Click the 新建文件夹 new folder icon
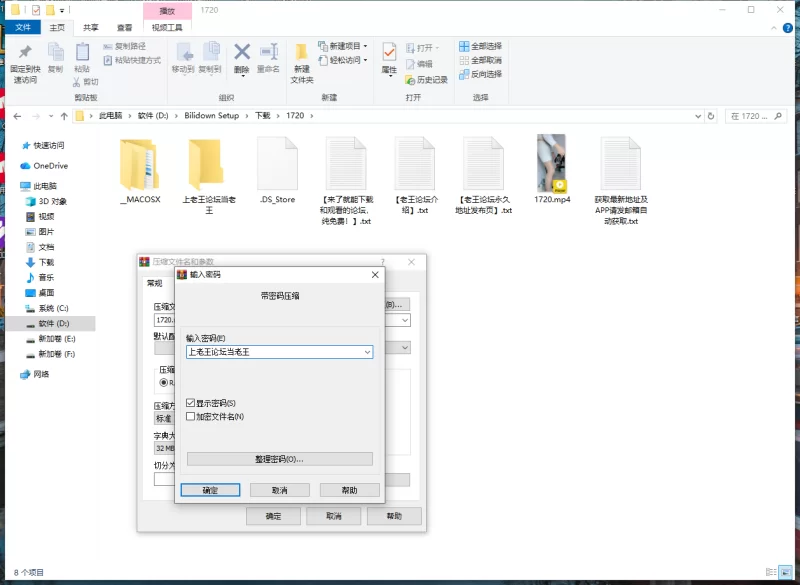 tap(302, 53)
